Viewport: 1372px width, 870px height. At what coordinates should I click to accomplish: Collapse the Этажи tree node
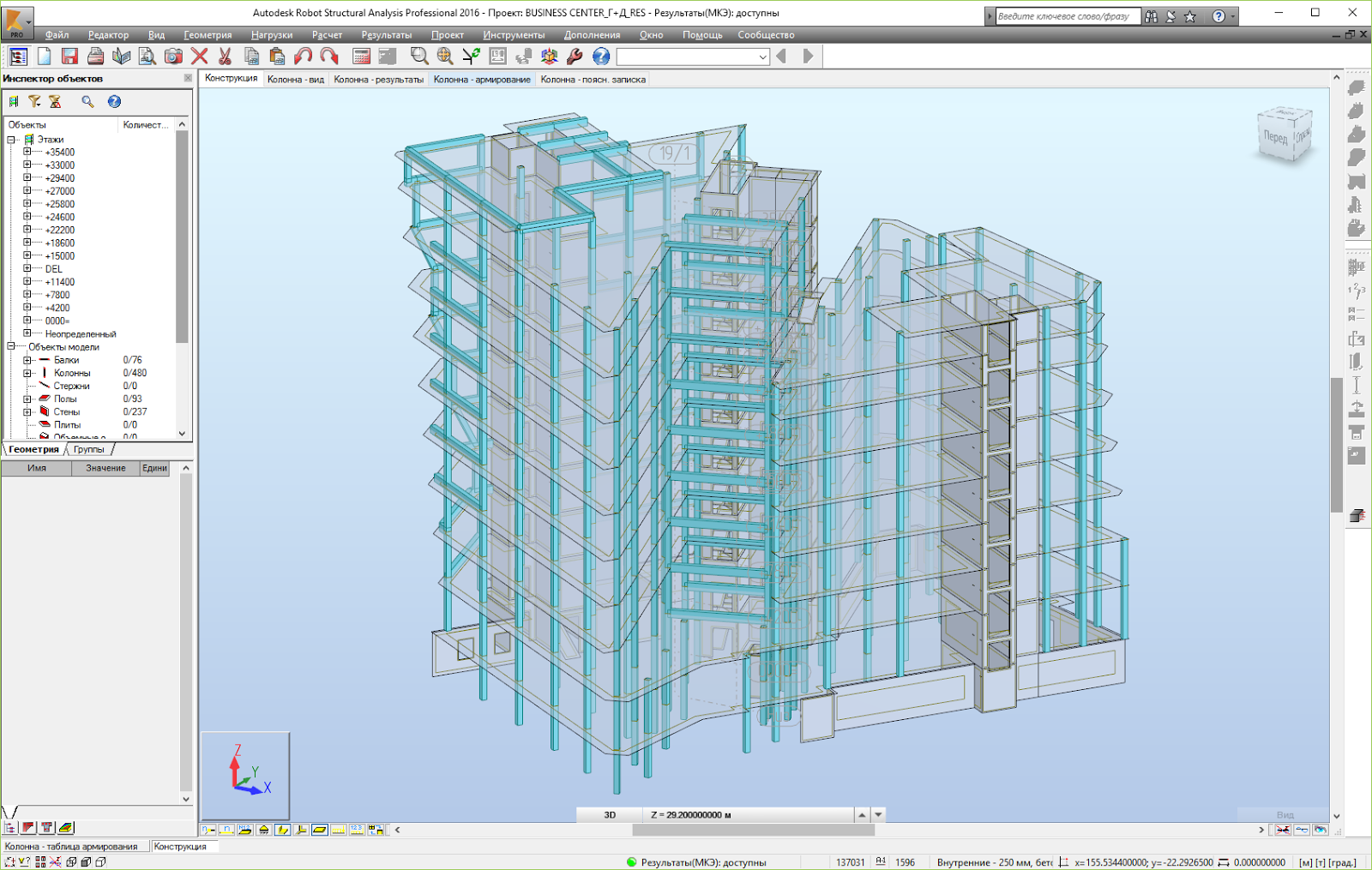point(12,140)
